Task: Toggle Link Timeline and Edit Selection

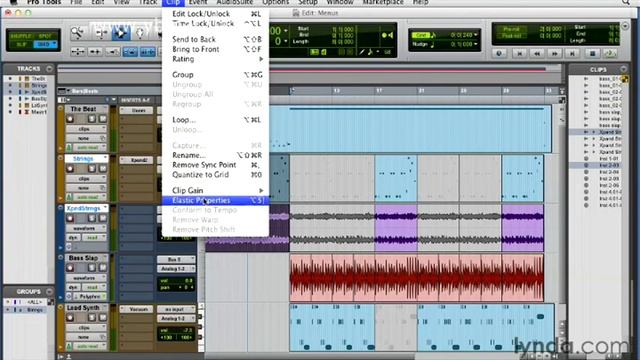Action: 130,52
